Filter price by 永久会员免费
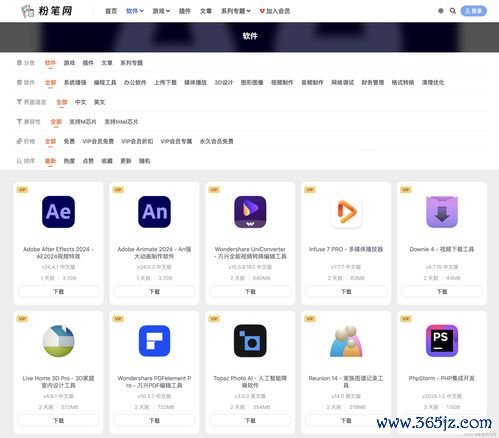The width and height of the screenshot is (499, 438). click(217, 141)
